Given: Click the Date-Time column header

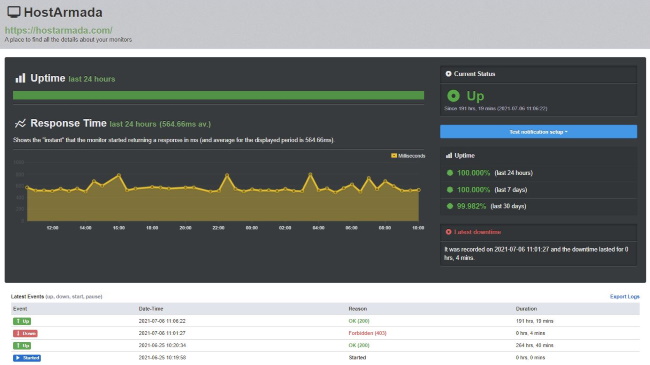Looking at the screenshot, I should click(x=151, y=309).
